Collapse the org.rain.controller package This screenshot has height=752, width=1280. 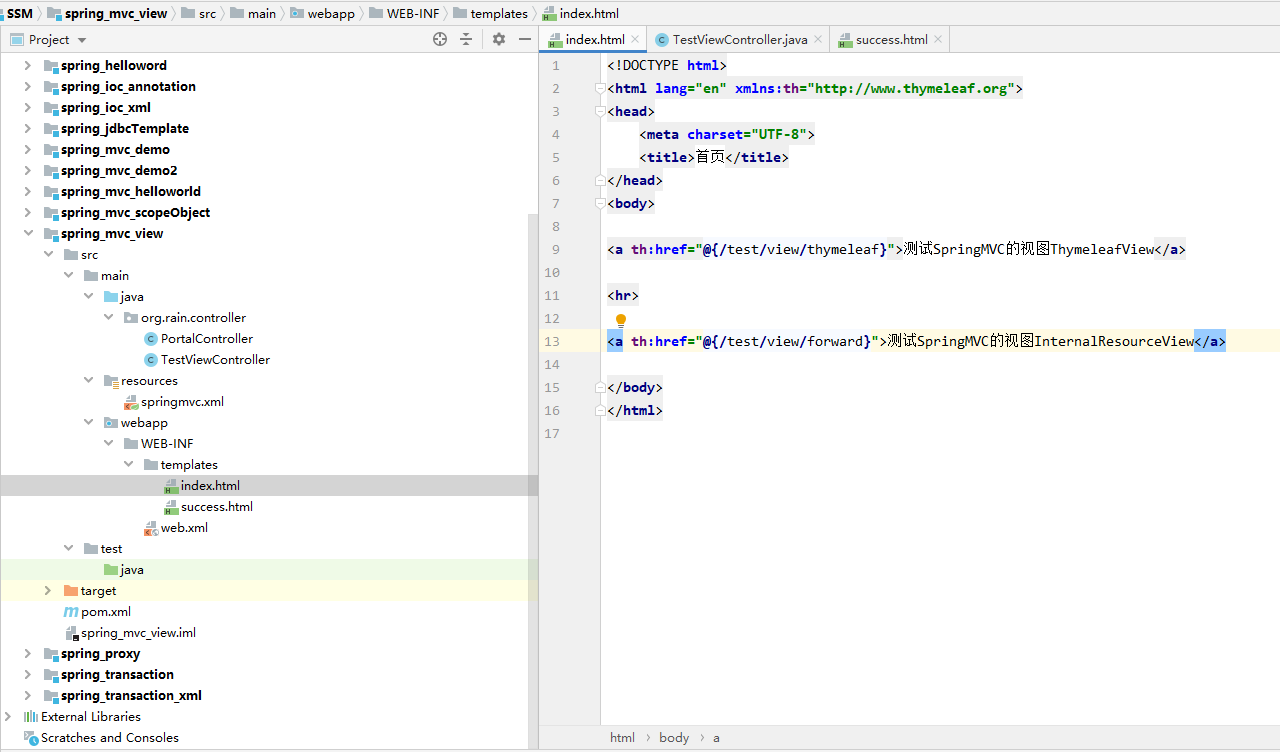(x=108, y=318)
